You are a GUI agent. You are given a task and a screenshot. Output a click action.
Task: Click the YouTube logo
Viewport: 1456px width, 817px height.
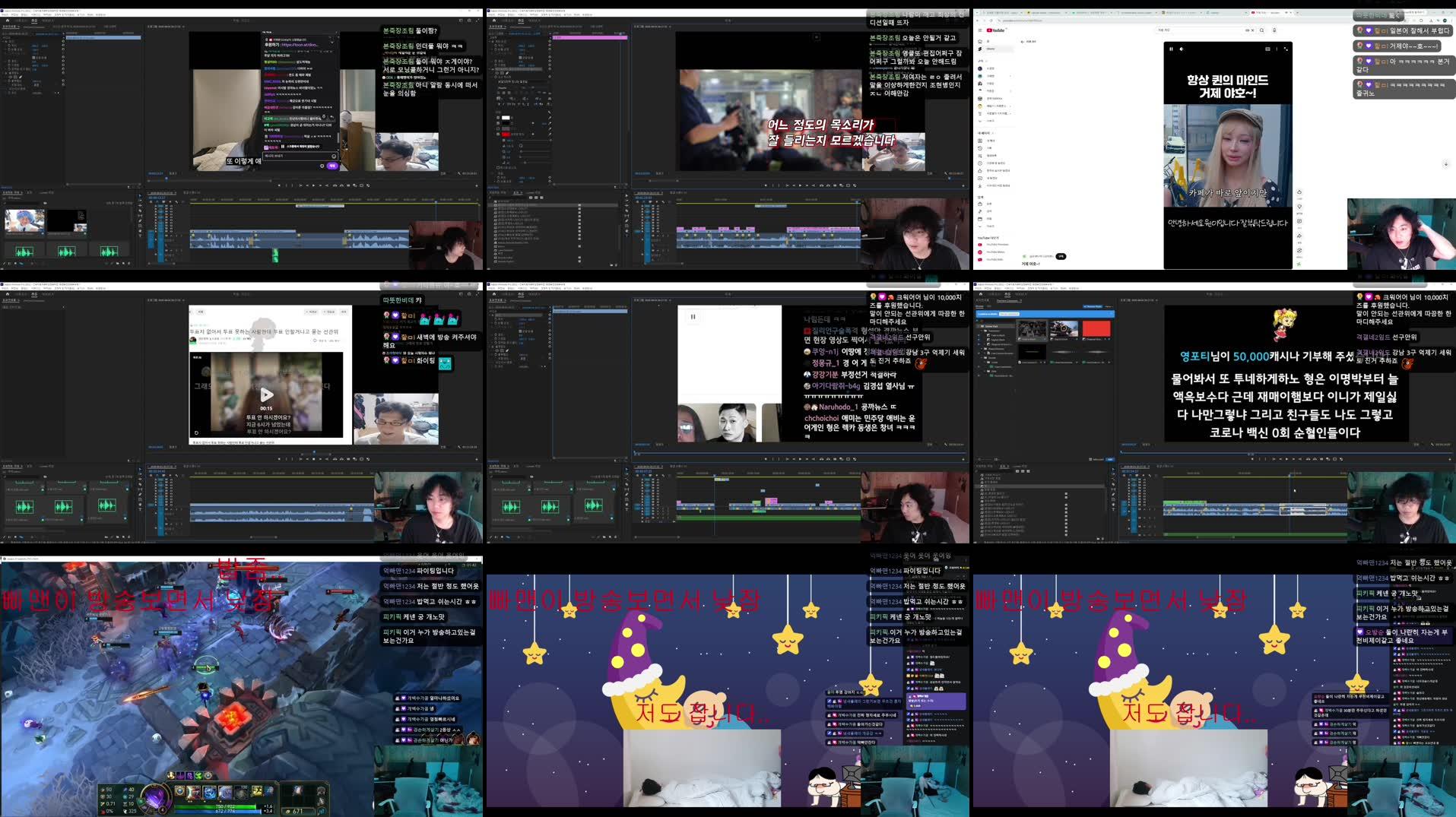tap(995, 30)
